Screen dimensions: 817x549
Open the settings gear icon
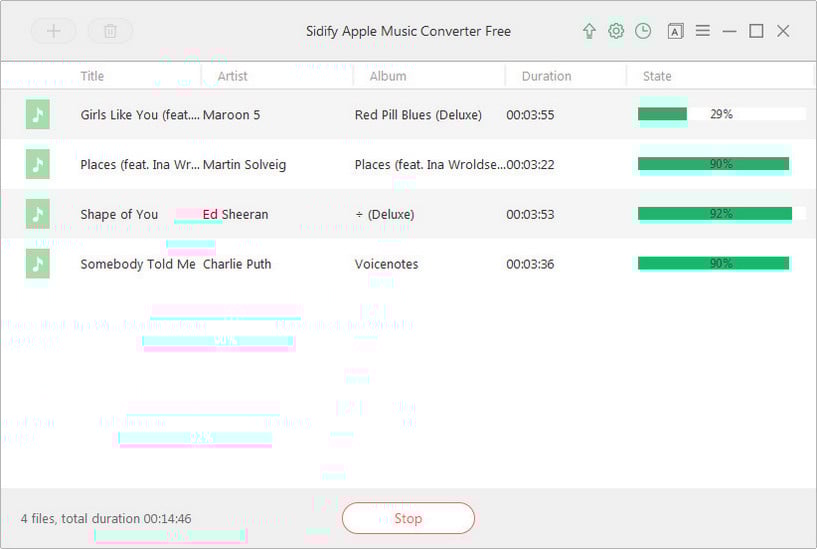(616, 31)
